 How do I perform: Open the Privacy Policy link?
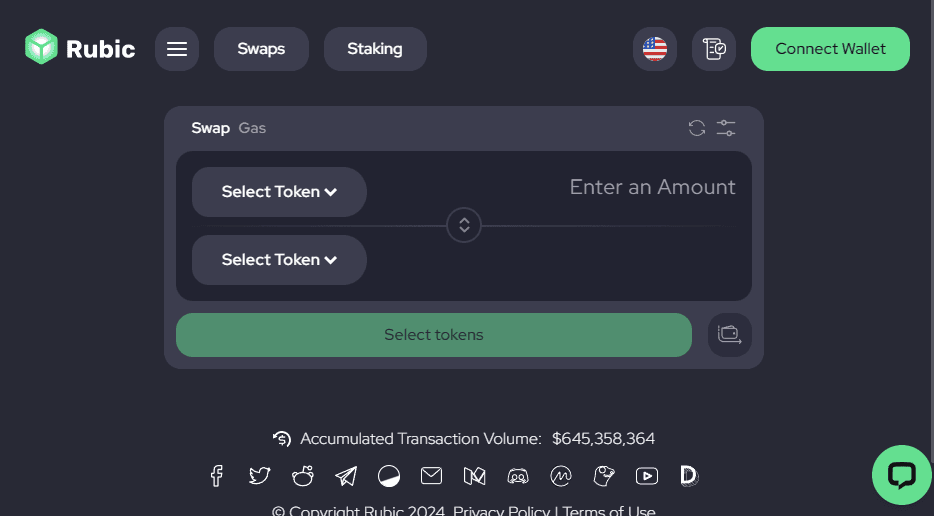point(501,510)
